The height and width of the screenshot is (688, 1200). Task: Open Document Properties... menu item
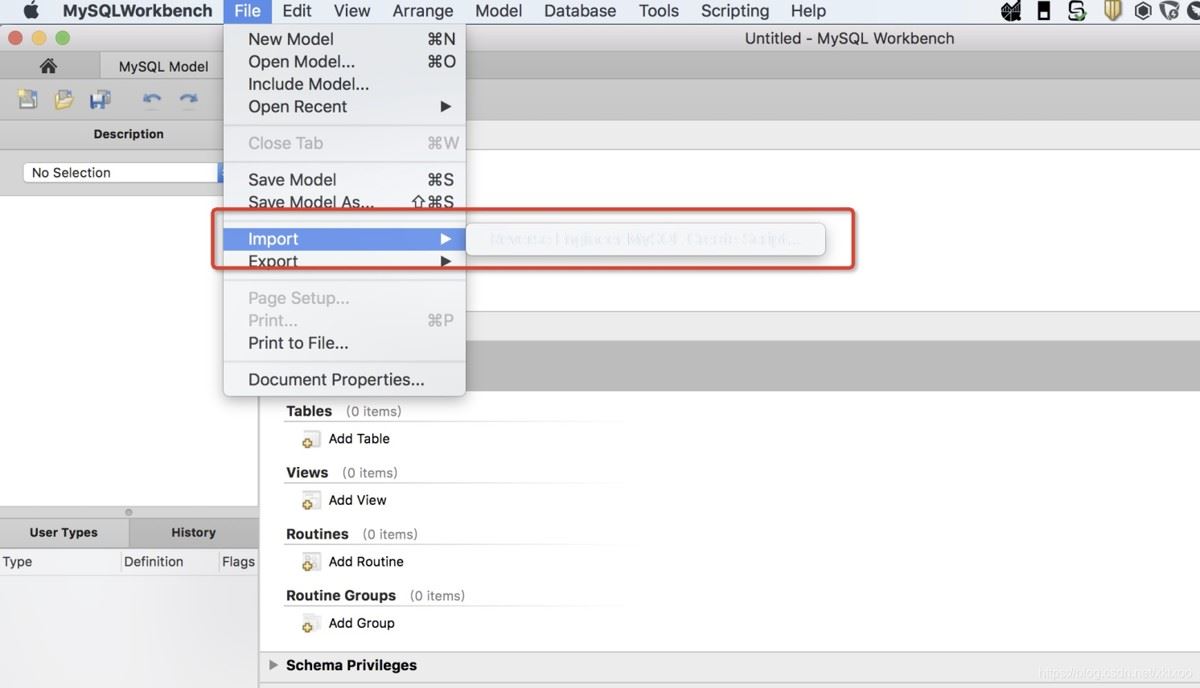(344, 379)
